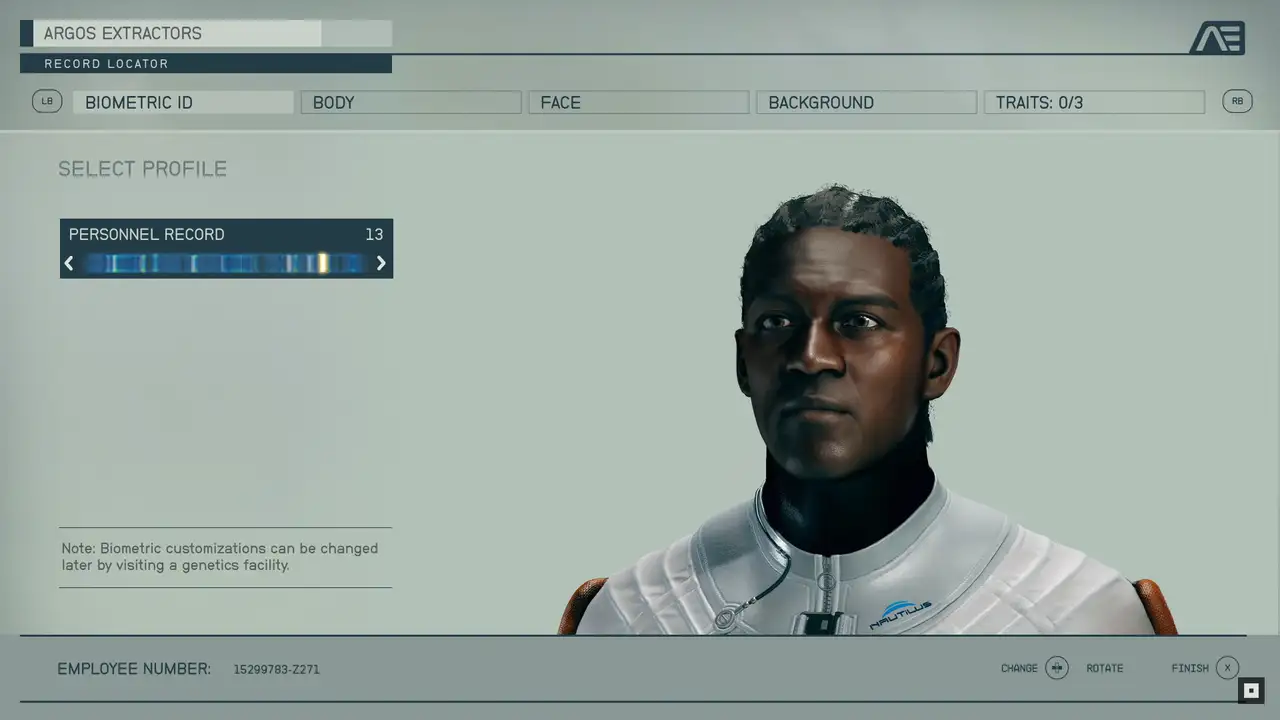Click the Finish button label
The width and height of the screenshot is (1280, 720).
tap(1189, 668)
